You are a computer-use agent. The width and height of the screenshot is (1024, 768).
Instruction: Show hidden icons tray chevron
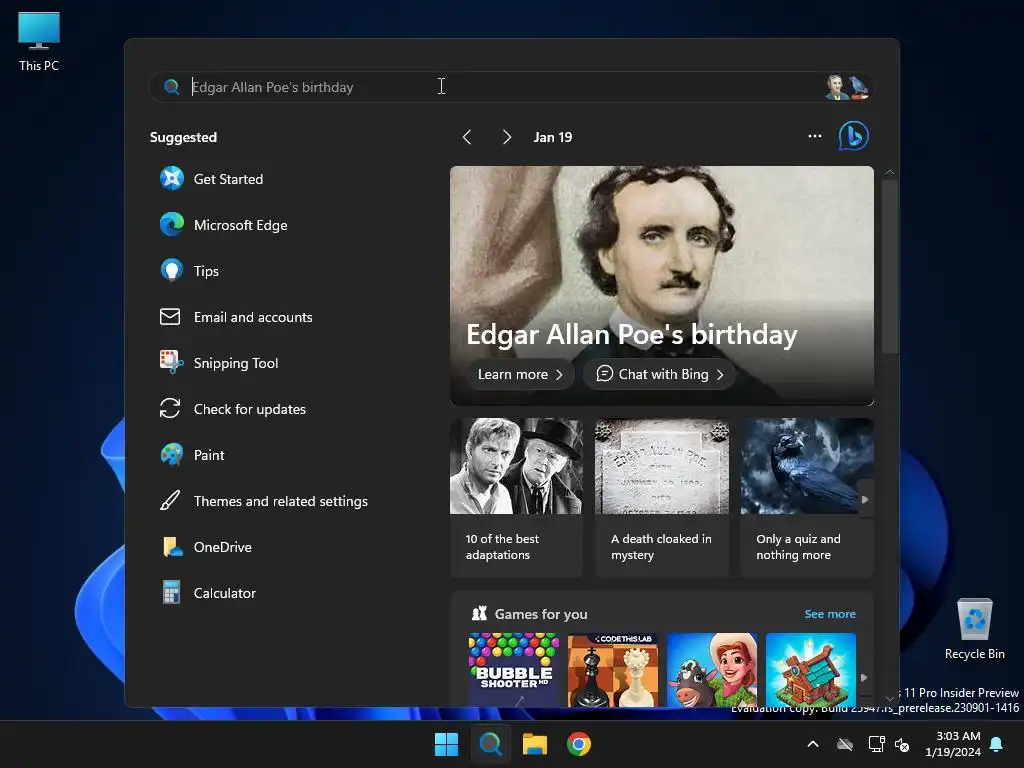pyautogui.click(x=813, y=744)
